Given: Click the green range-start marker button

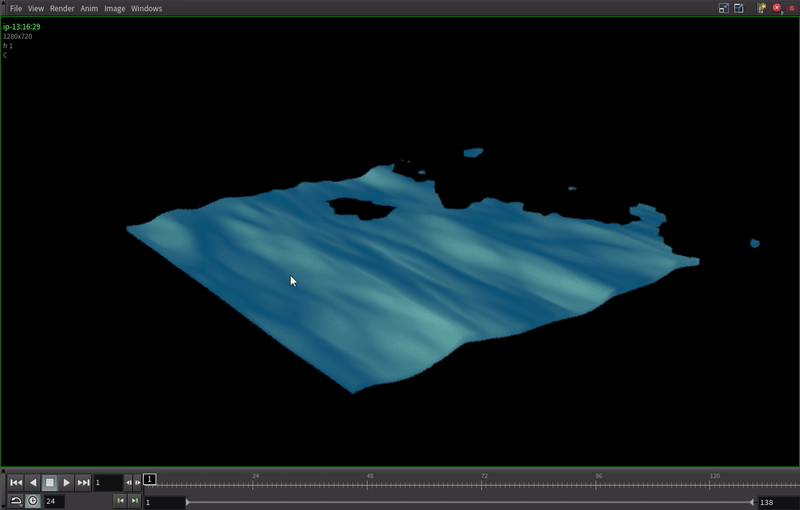Looking at the screenshot, I should tap(120, 501).
